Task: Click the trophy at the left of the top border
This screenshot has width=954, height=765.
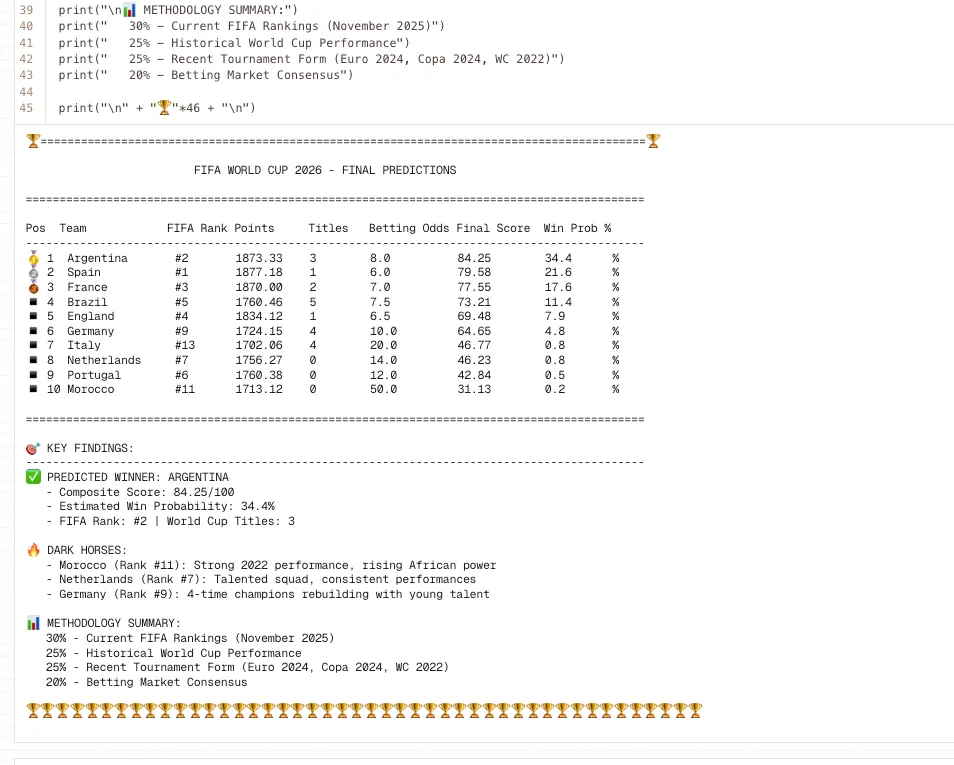Action: 33,141
